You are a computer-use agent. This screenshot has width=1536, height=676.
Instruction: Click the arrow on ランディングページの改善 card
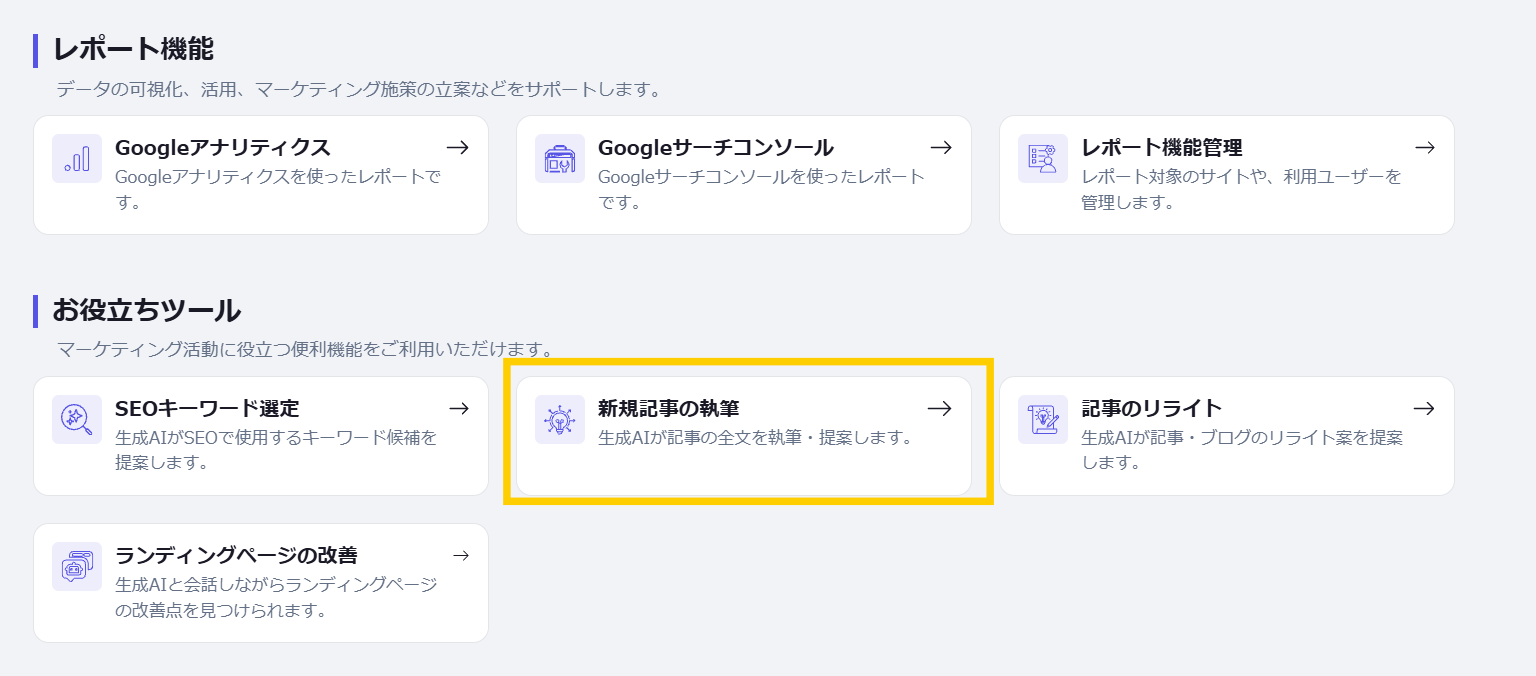coord(460,555)
